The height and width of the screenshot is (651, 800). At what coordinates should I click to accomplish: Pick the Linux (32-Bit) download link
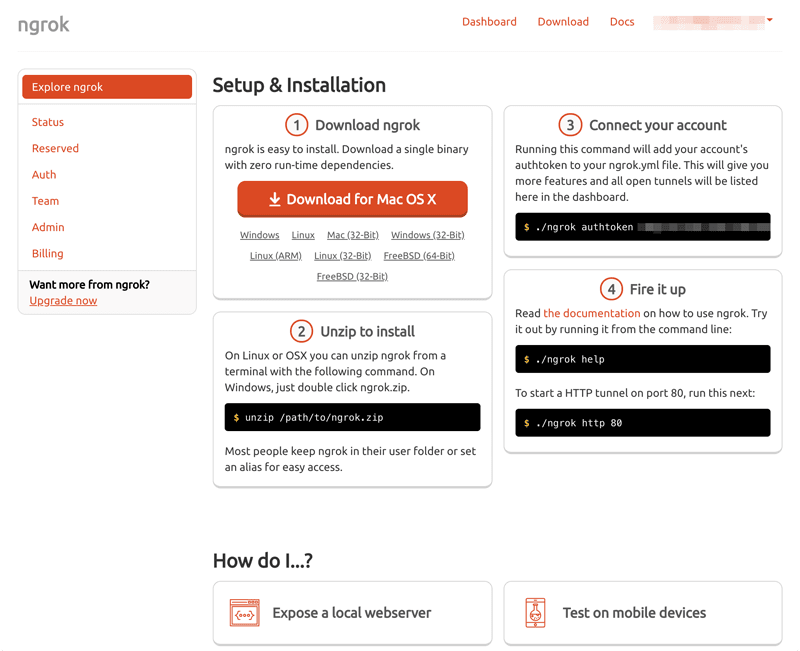(342, 256)
